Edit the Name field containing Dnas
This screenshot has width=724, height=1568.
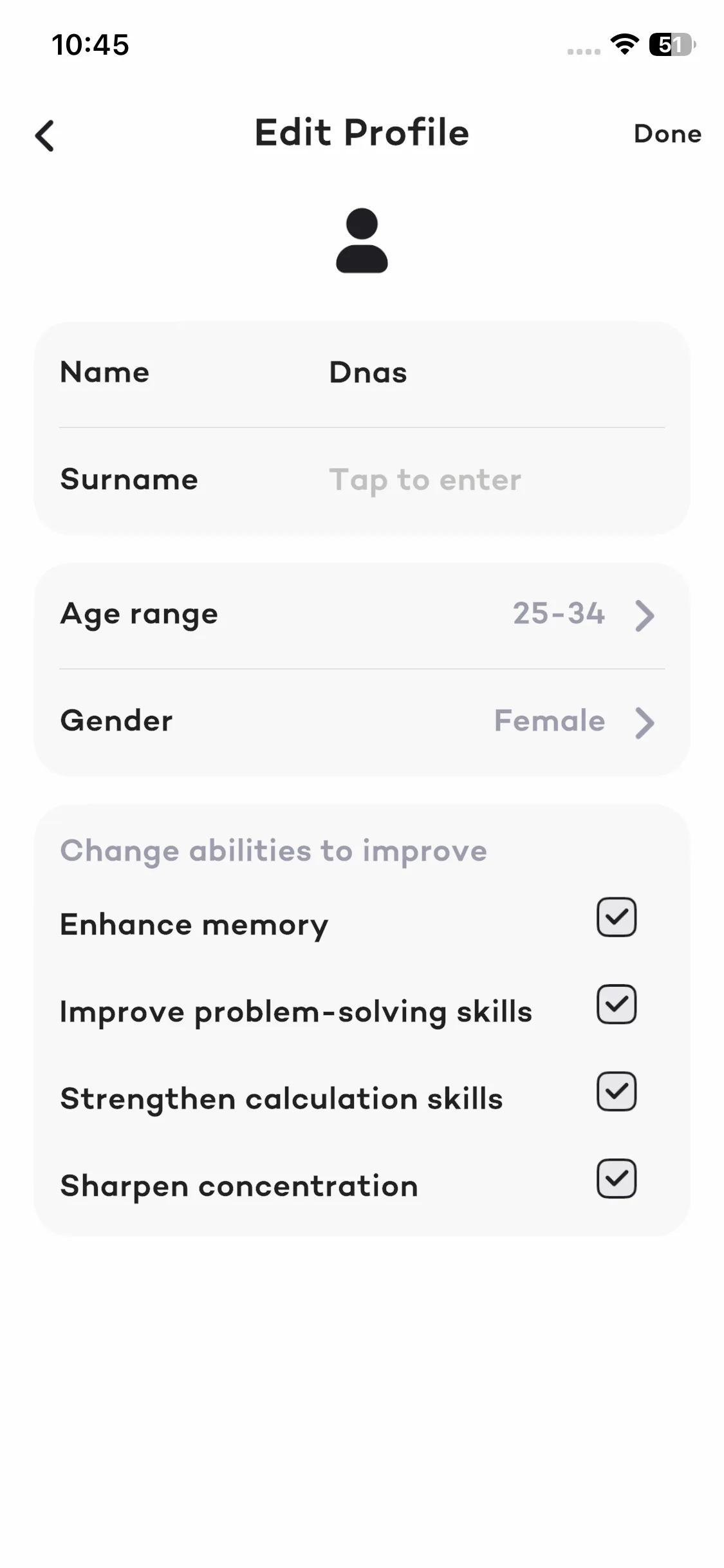pos(368,373)
